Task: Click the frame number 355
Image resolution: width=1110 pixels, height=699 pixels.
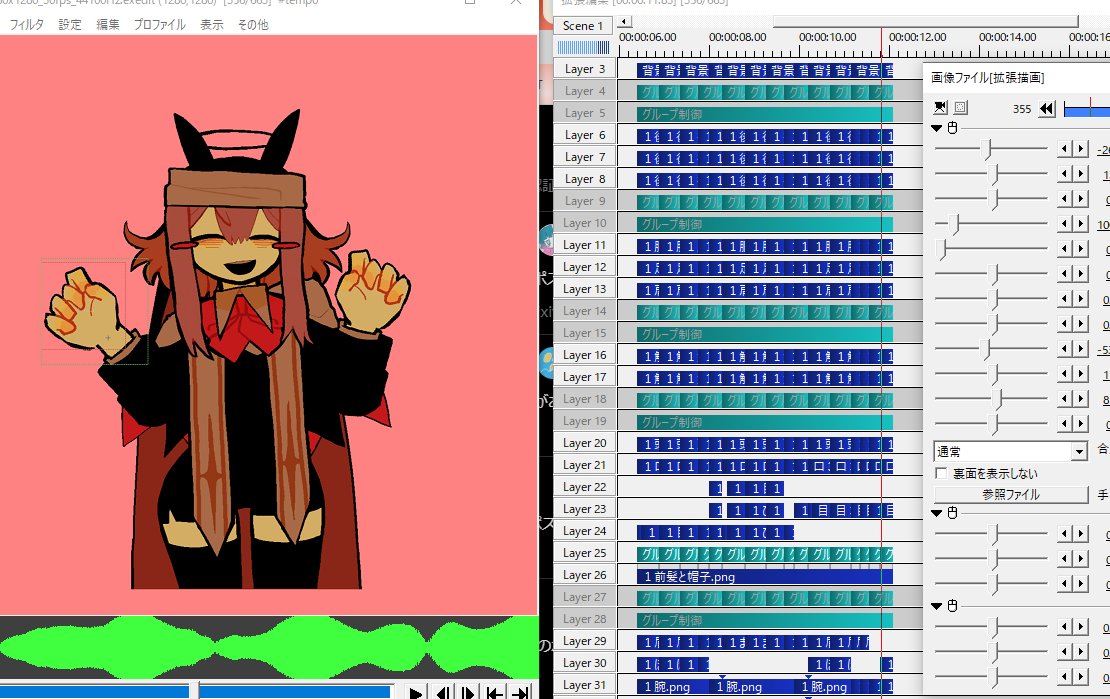Action: [1022, 109]
